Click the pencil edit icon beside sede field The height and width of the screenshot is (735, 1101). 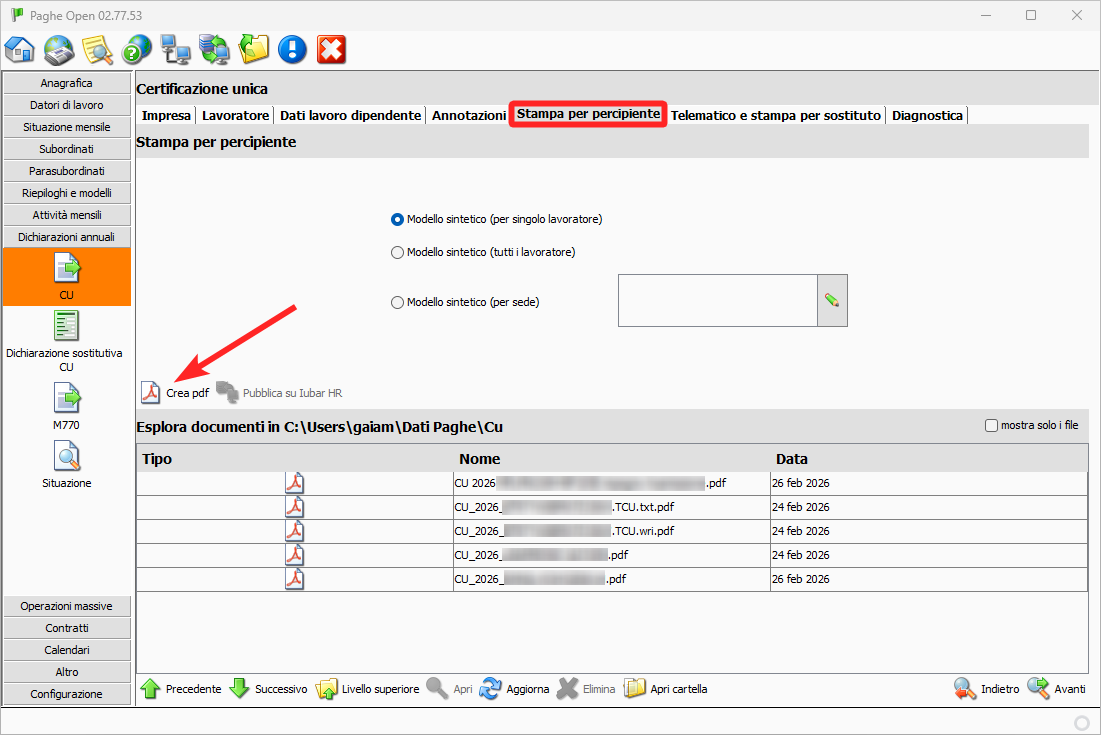click(832, 300)
